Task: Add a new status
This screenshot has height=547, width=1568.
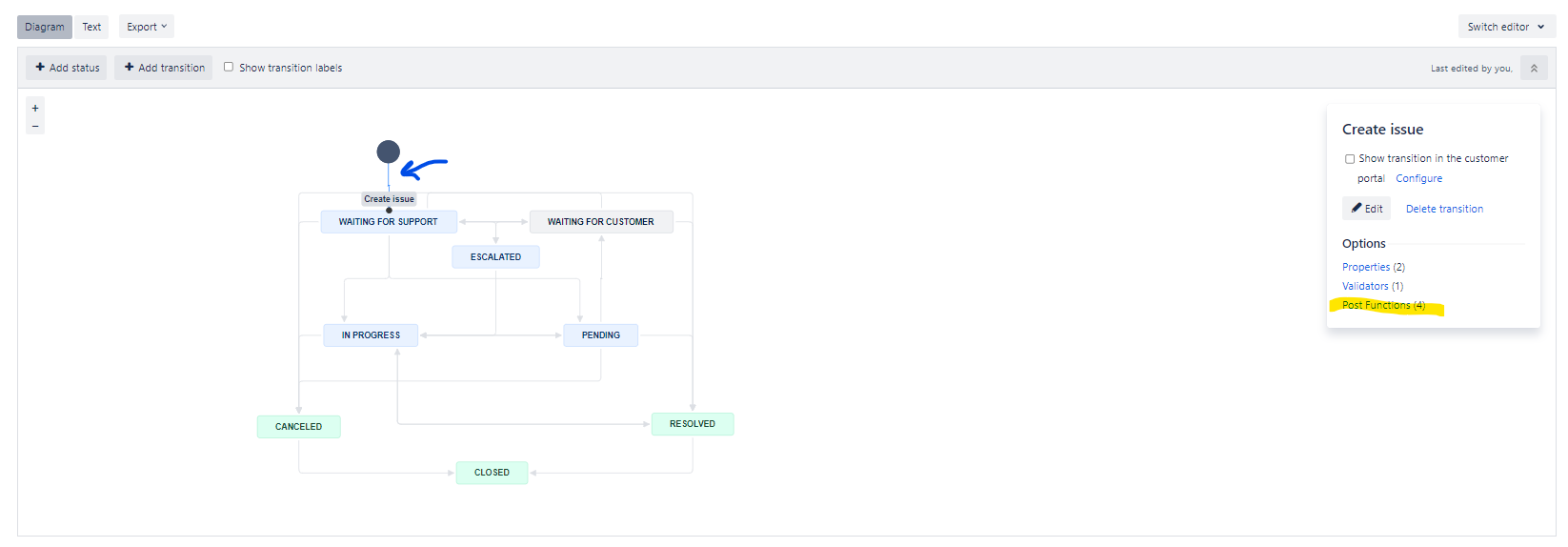Action: pos(67,68)
